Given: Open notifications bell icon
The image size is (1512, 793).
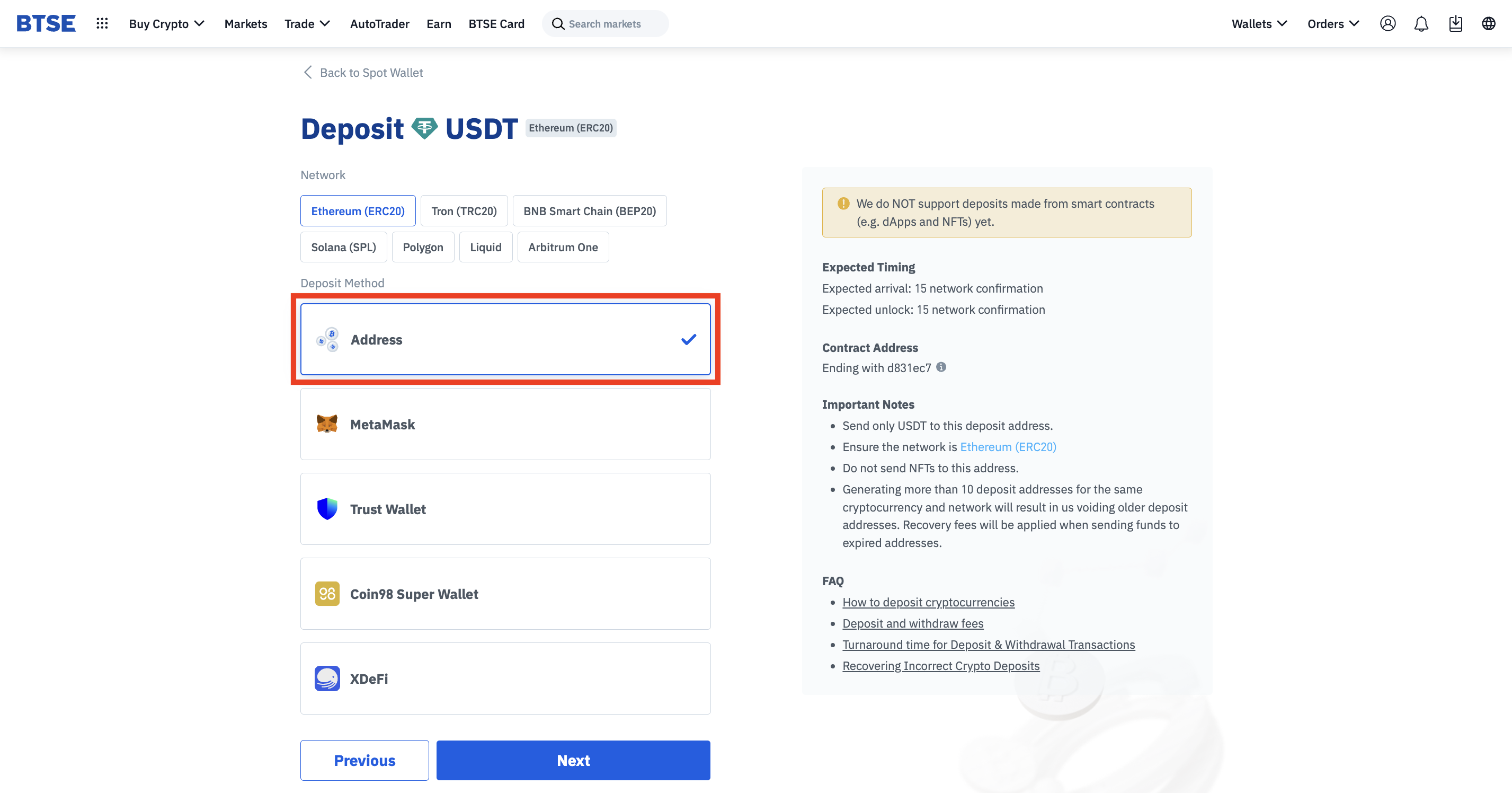Looking at the screenshot, I should 1421,23.
